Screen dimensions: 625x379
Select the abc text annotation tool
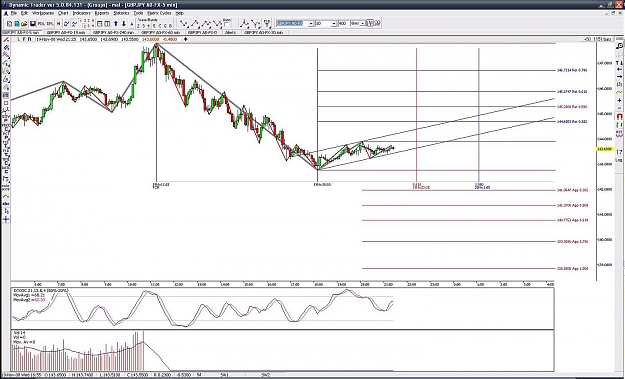tap(6, 204)
